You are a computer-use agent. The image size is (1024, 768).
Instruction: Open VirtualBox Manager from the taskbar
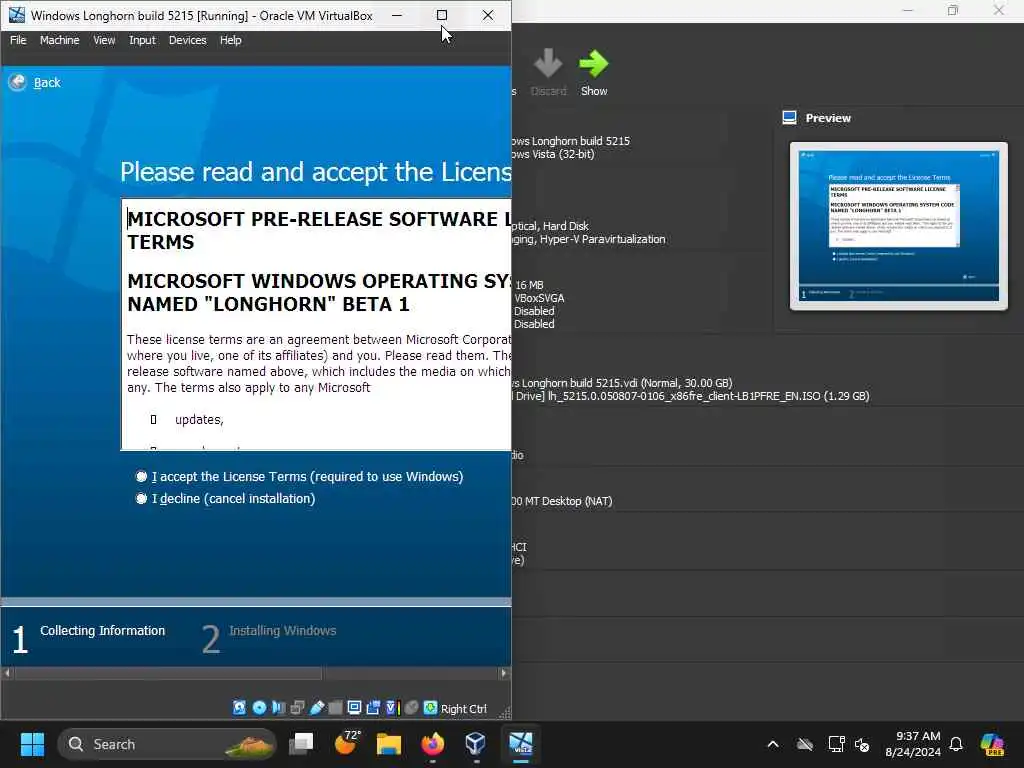coord(475,744)
